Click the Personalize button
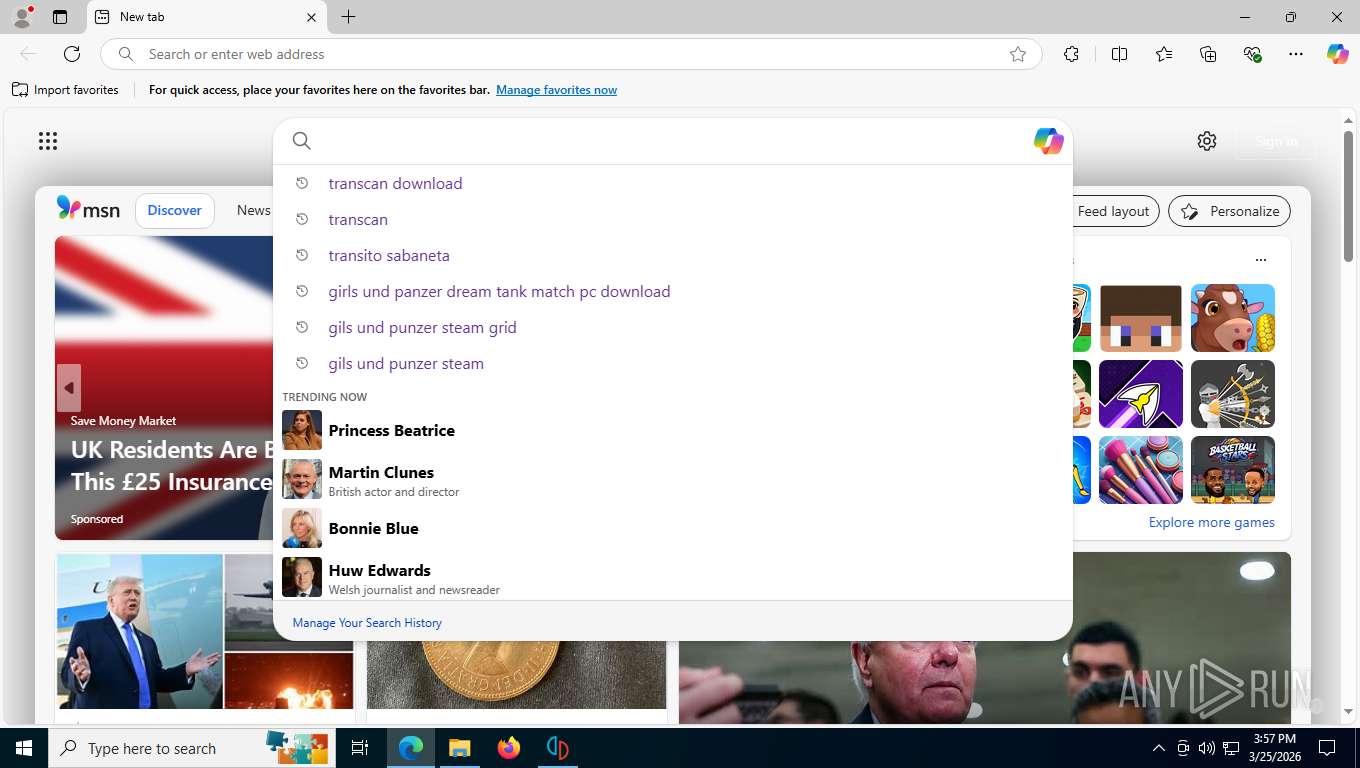Image resolution: width=1360 pixels, height=768 pixels. click(1229, 211)
